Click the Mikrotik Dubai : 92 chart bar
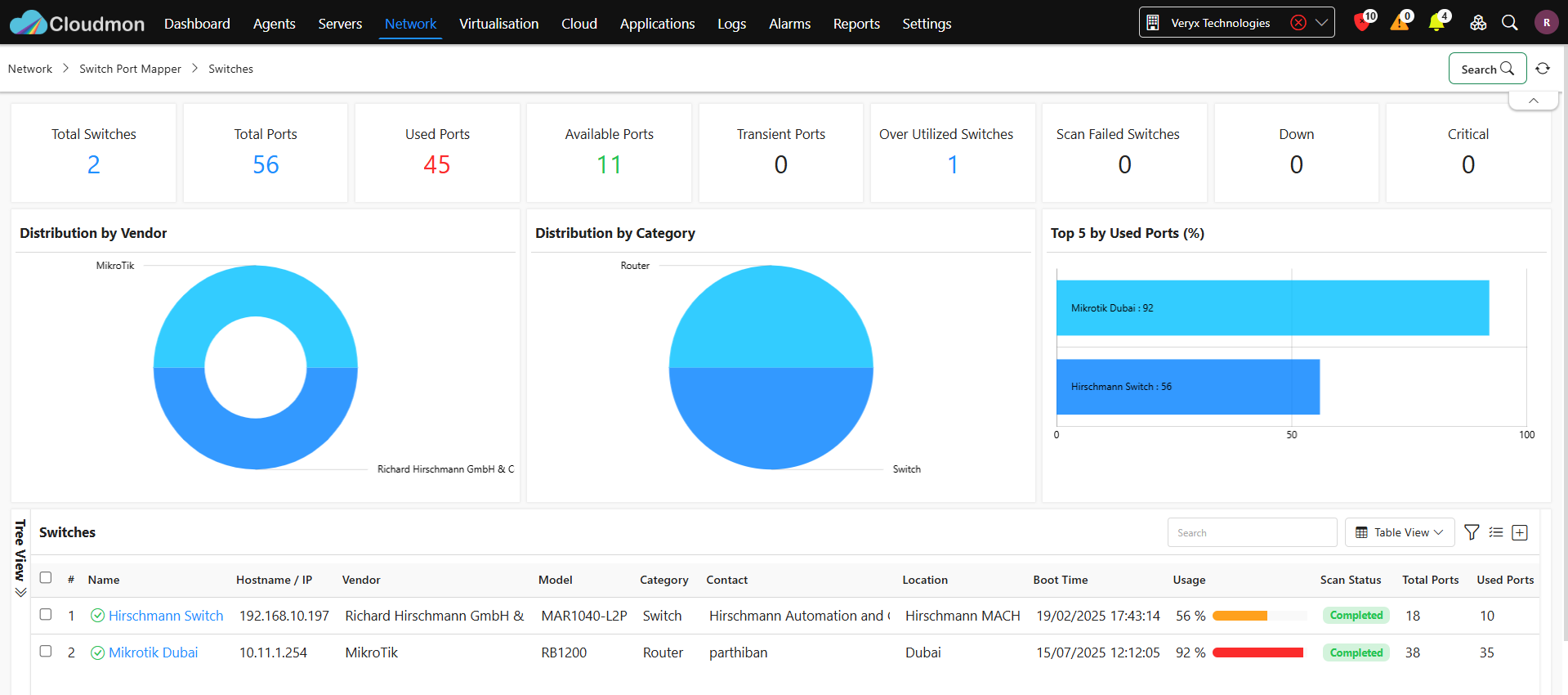 coord(1272,308)
